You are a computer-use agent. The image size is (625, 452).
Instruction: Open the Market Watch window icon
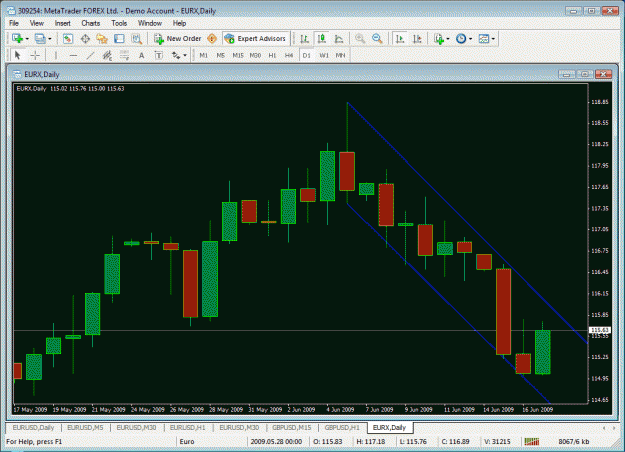click(68, 39)
